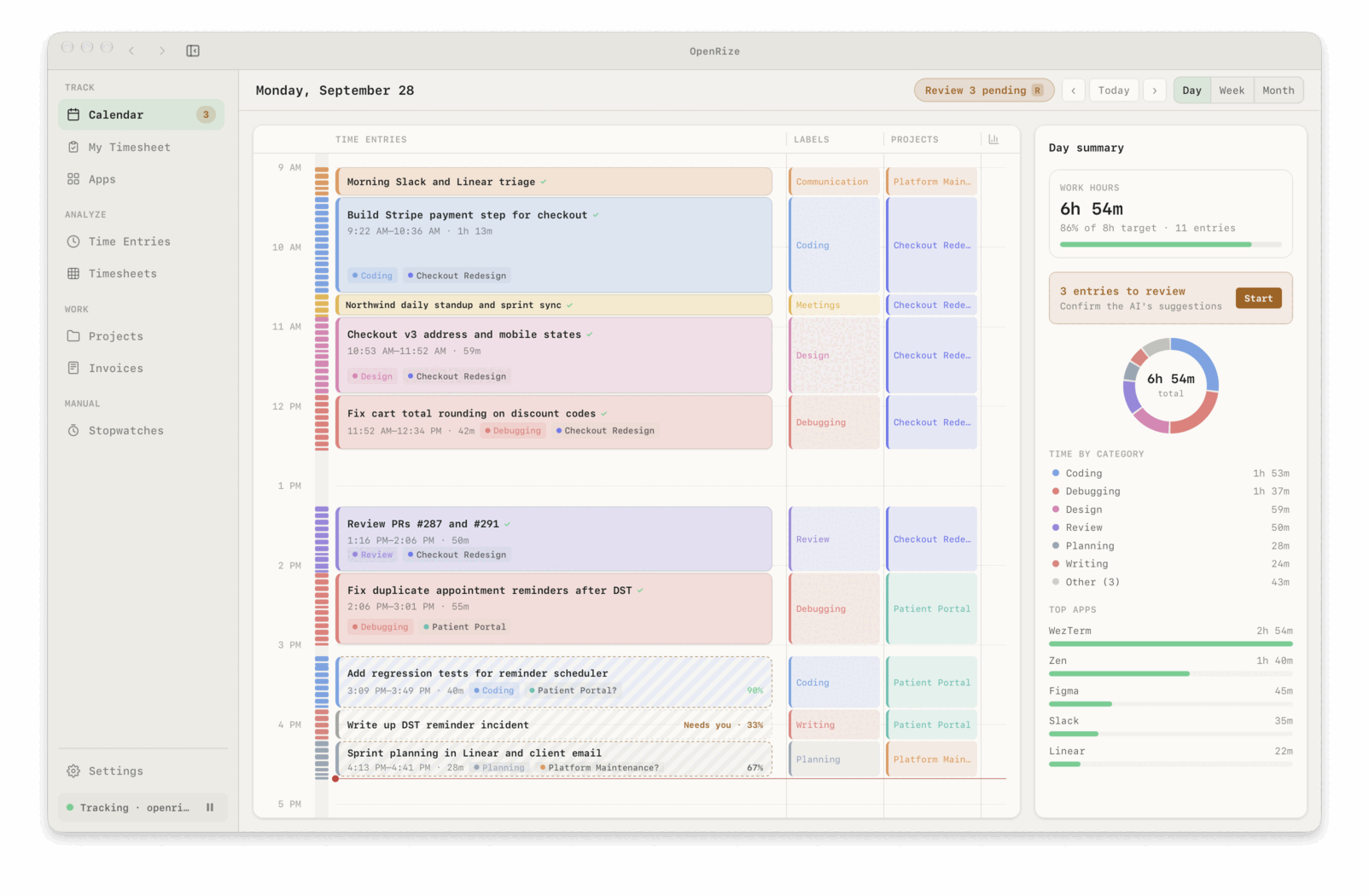
Task: Open Checkout v3 address entry
Action: tap(554, 355)
